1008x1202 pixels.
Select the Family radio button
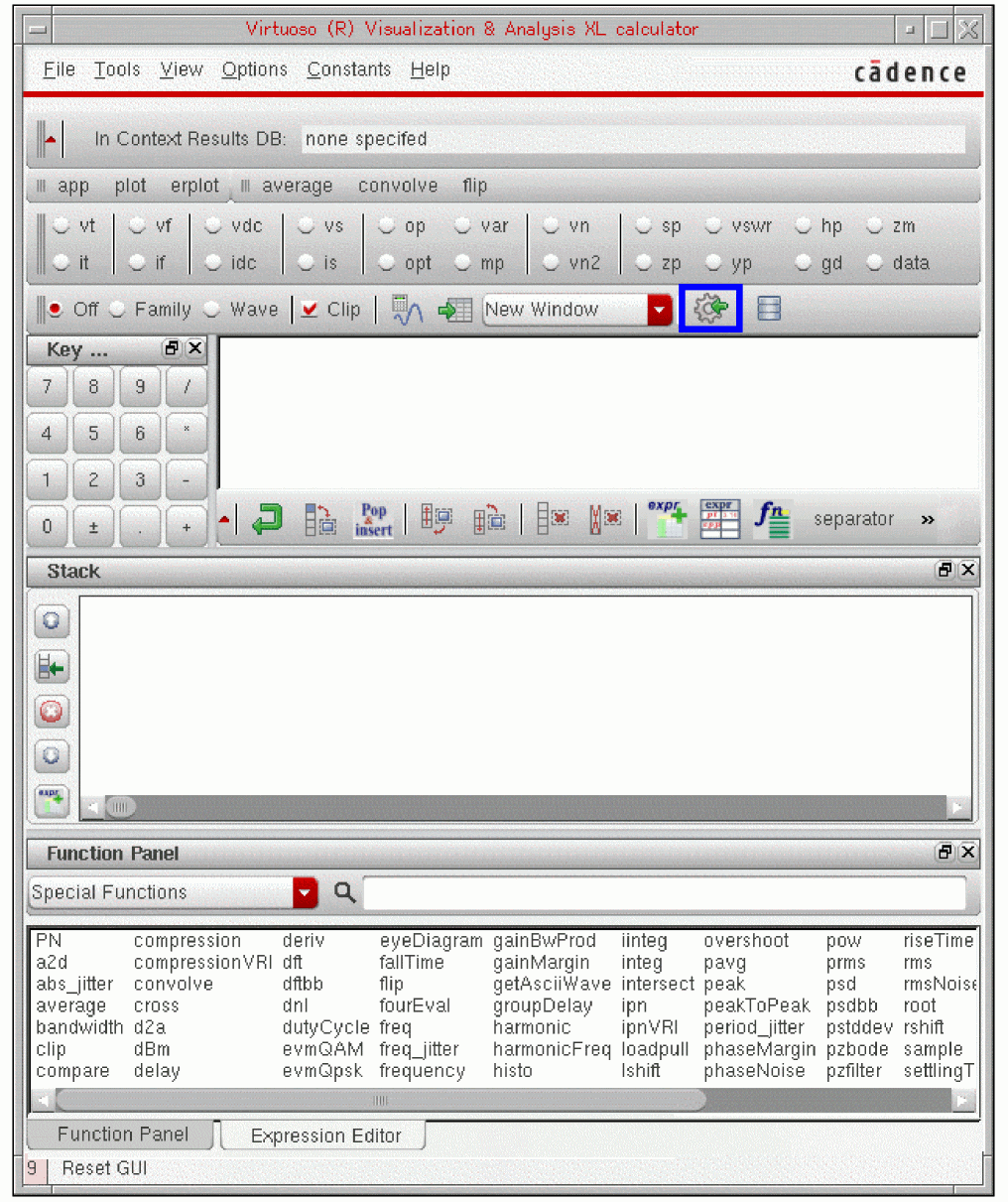point(117,310)
